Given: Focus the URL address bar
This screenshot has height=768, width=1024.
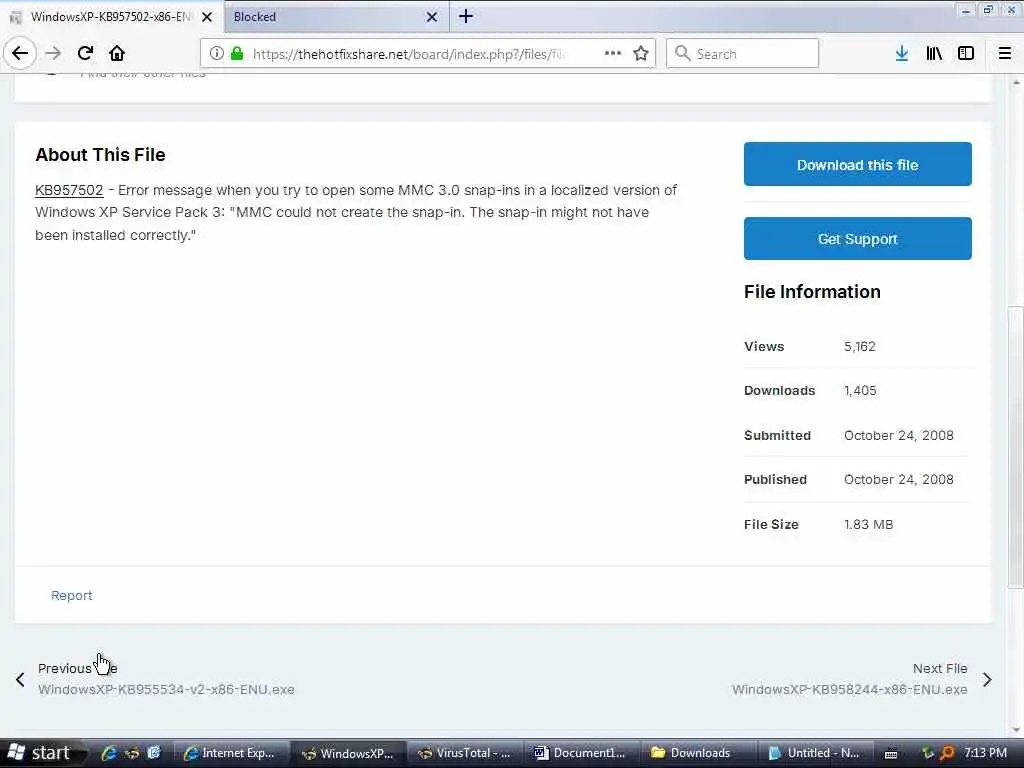Looking at the screenshot, I should pos(411,54).
